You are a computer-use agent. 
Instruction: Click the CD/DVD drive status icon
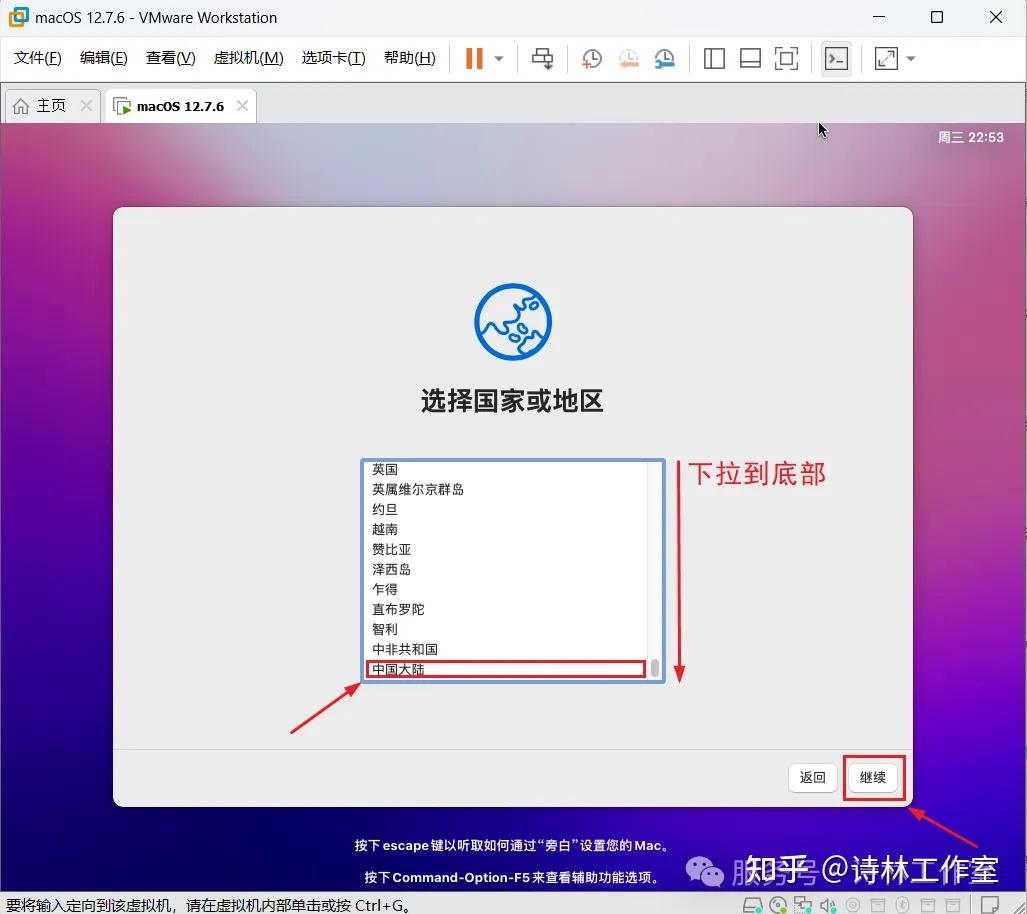pos(777,905)
